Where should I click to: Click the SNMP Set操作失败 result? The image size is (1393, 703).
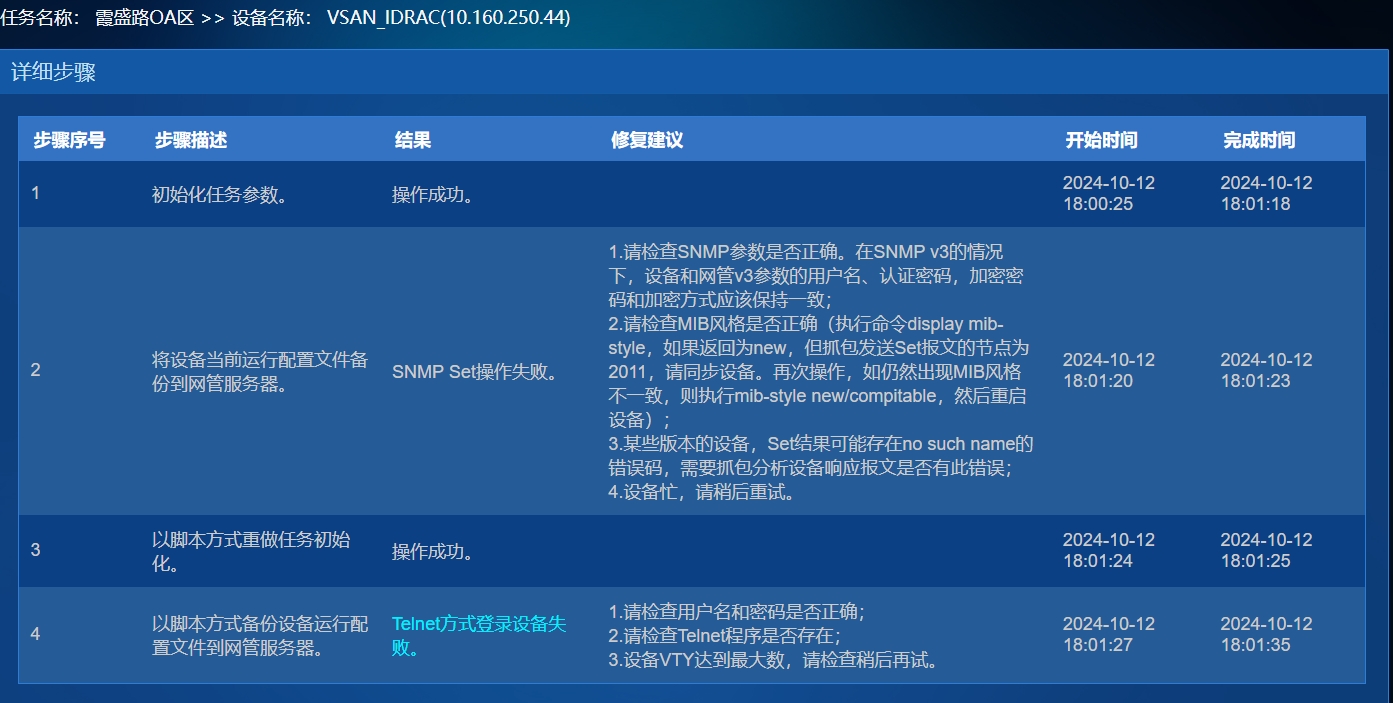475,372
